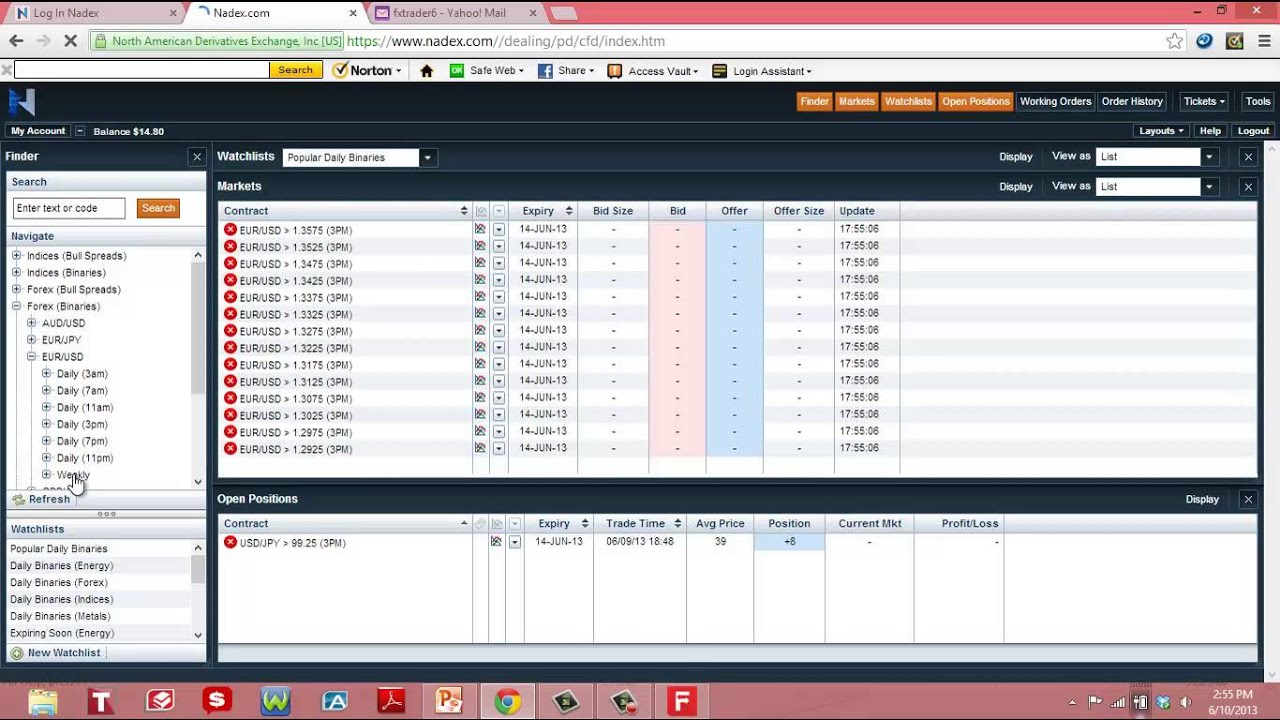Collapse the balance display minus button
This screenshot has width=1280, height=720.
[x=80, y=131]
